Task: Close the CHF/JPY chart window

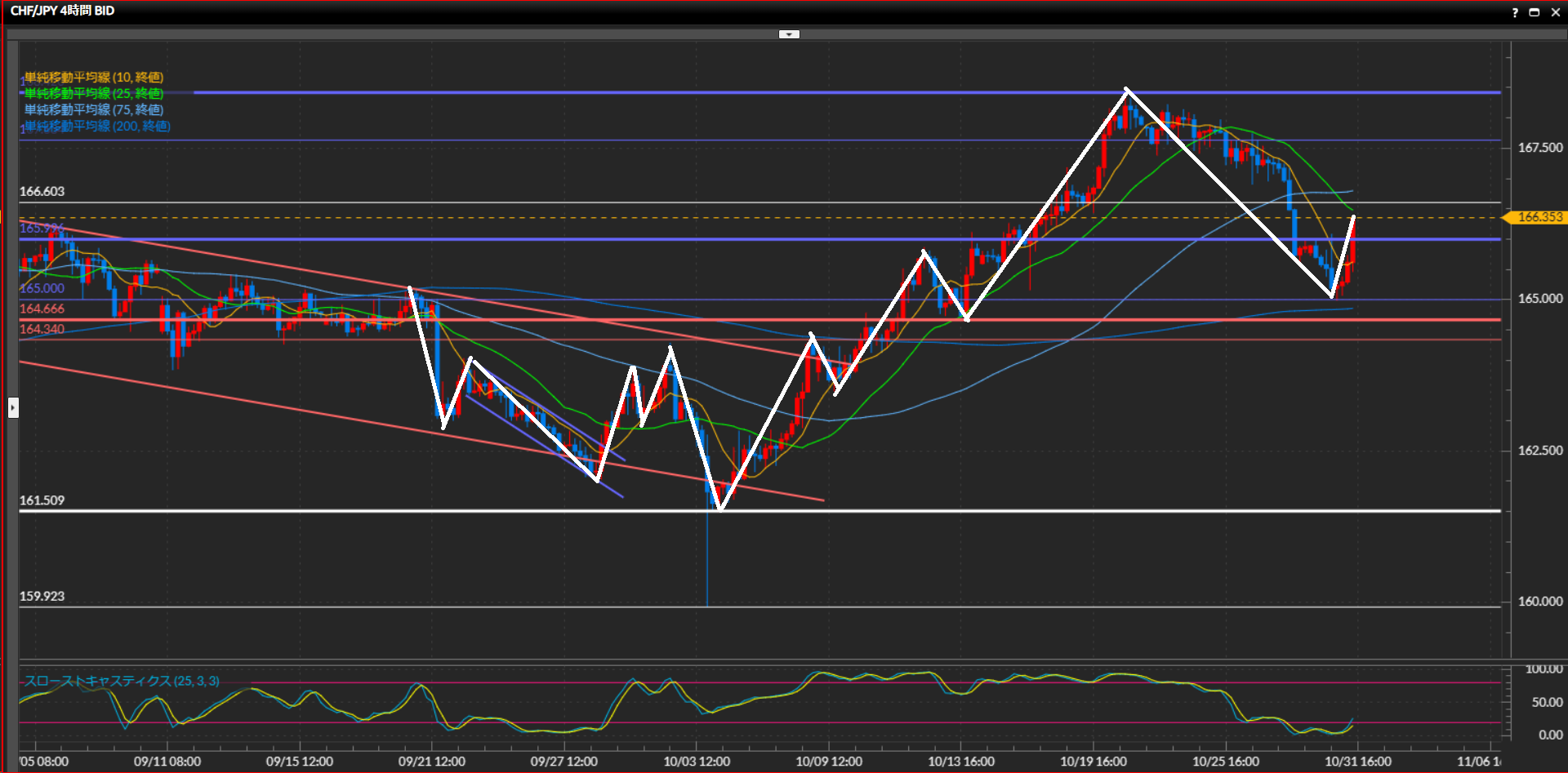Action: click(1555, 12)
